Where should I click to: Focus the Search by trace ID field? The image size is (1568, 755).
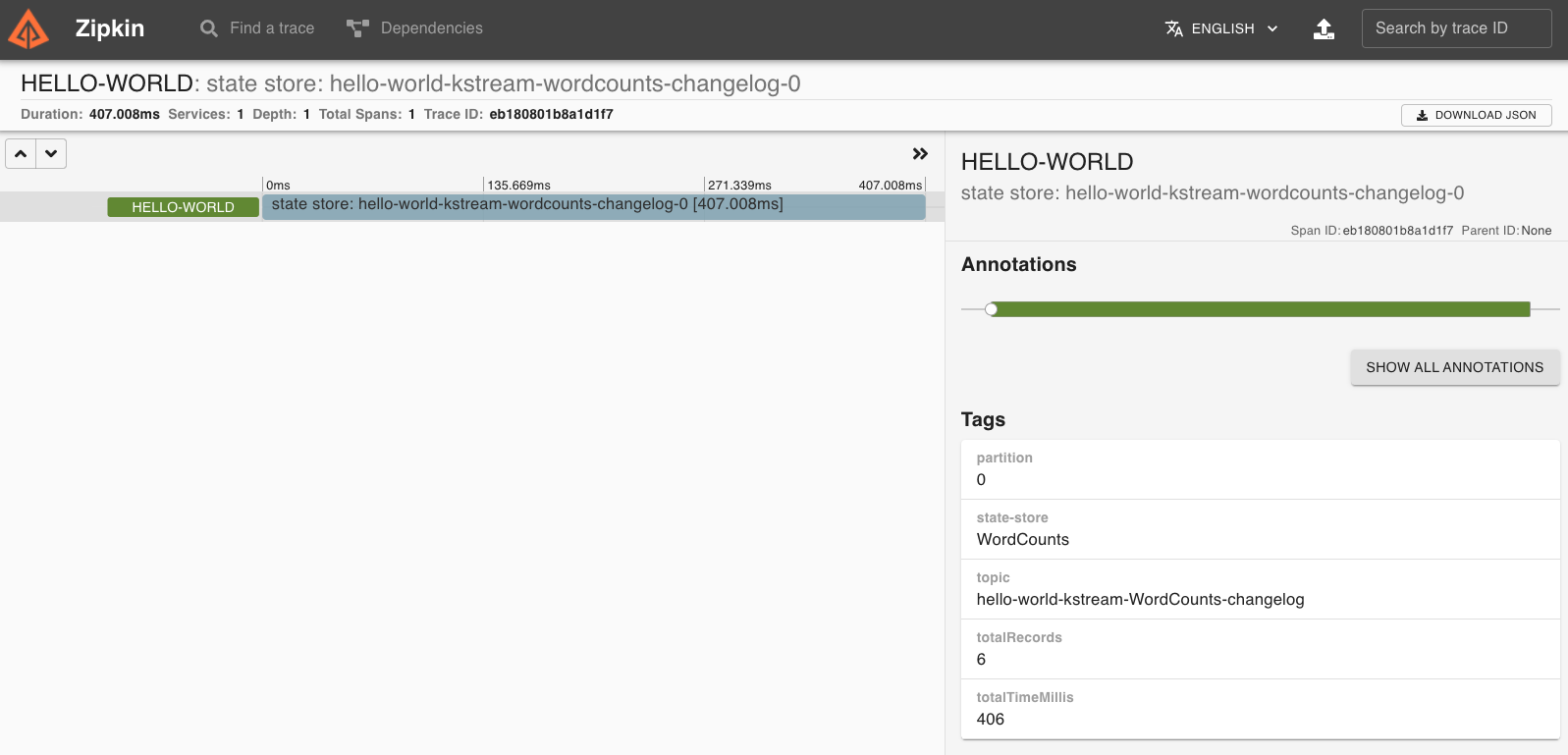1456,28
